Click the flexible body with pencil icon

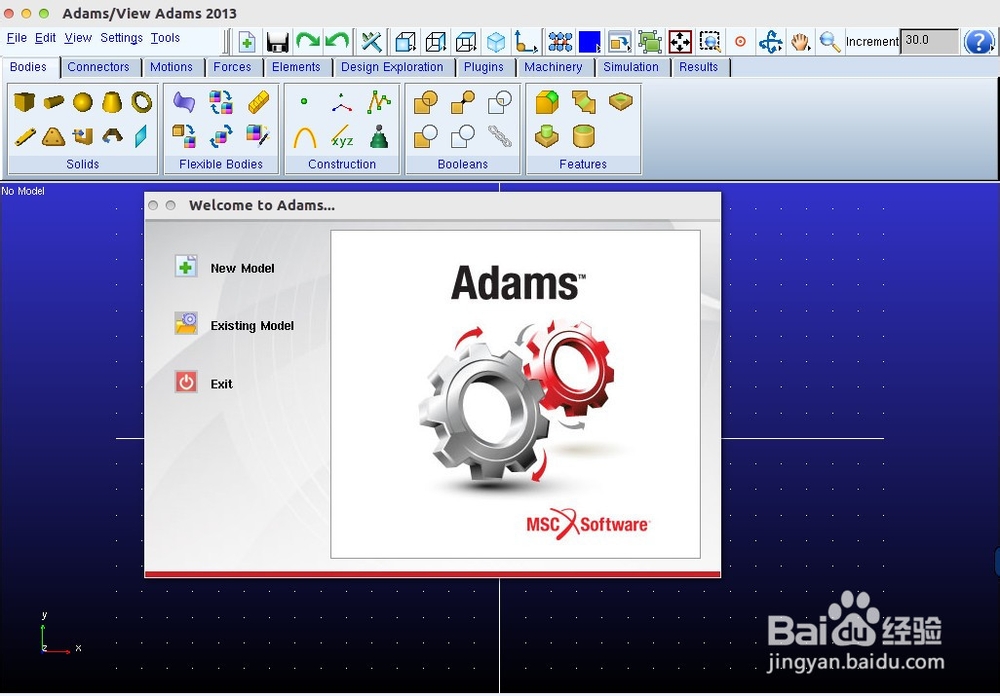[258, 135]
